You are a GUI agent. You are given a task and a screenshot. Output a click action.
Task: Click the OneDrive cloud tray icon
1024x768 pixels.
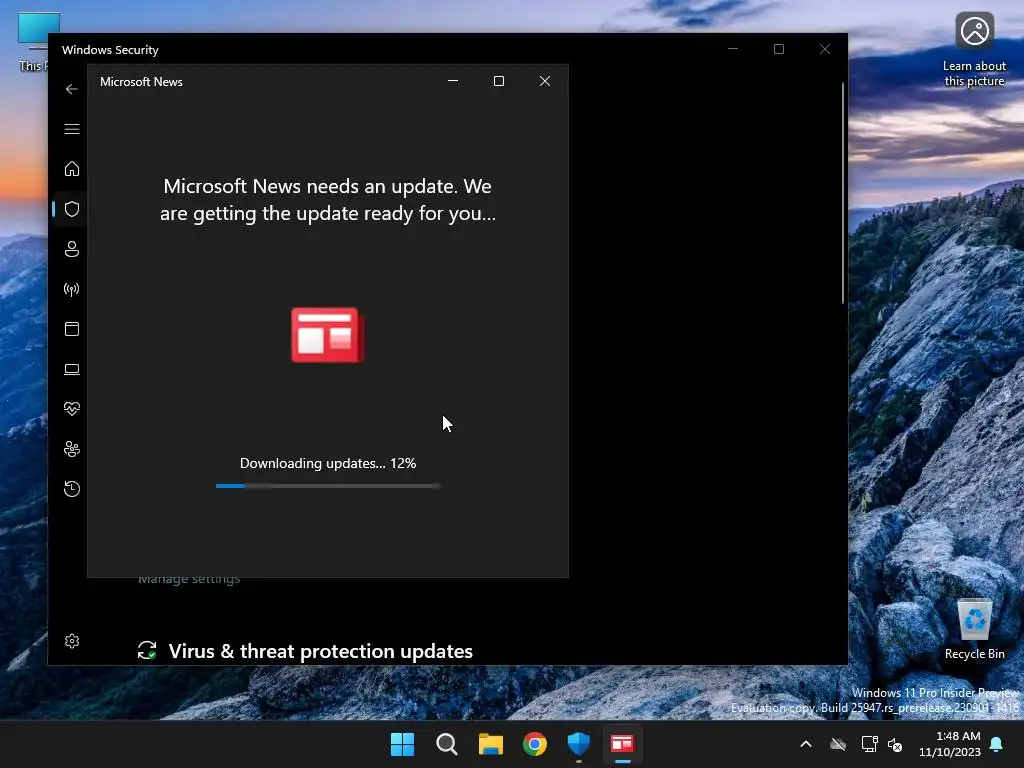coord(838,744)
